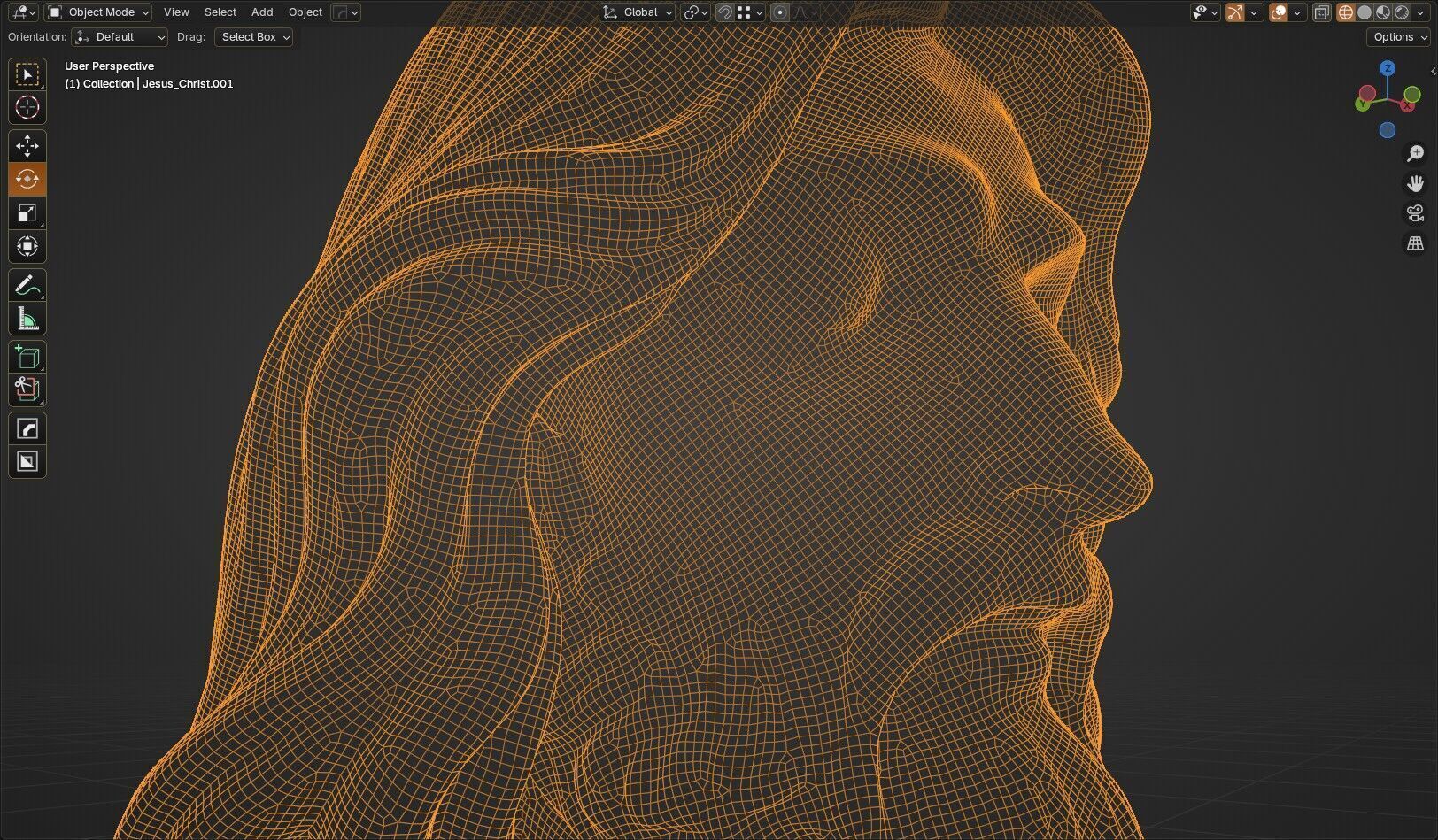Toggle proportional editing
Viewport: 1438px width, 840px height.
click(780, 12)
